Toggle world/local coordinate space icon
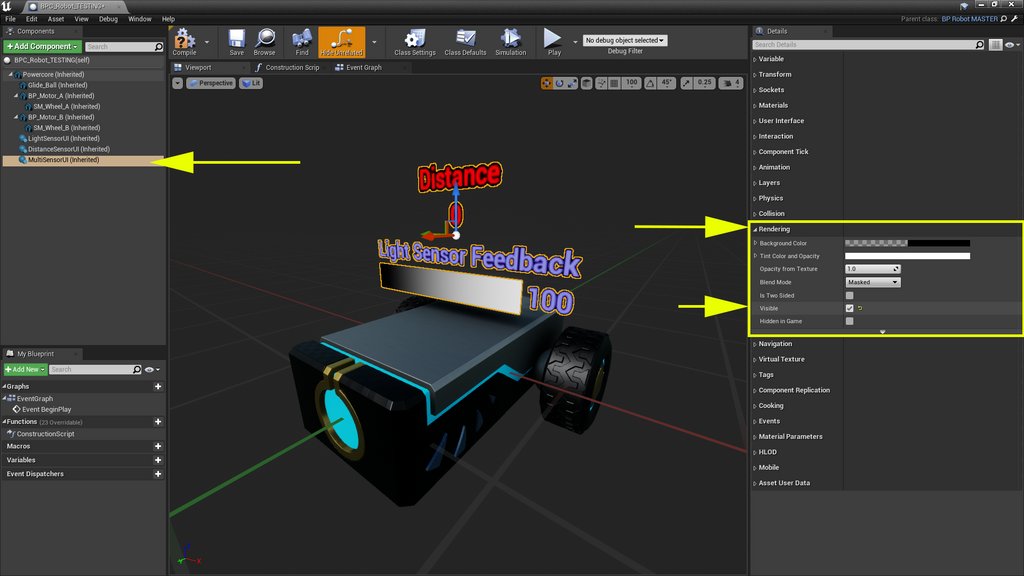 coord(586,83)
